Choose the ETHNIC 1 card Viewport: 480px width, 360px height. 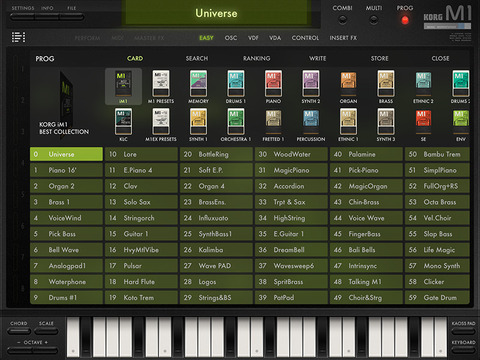[x=348, y=125]
